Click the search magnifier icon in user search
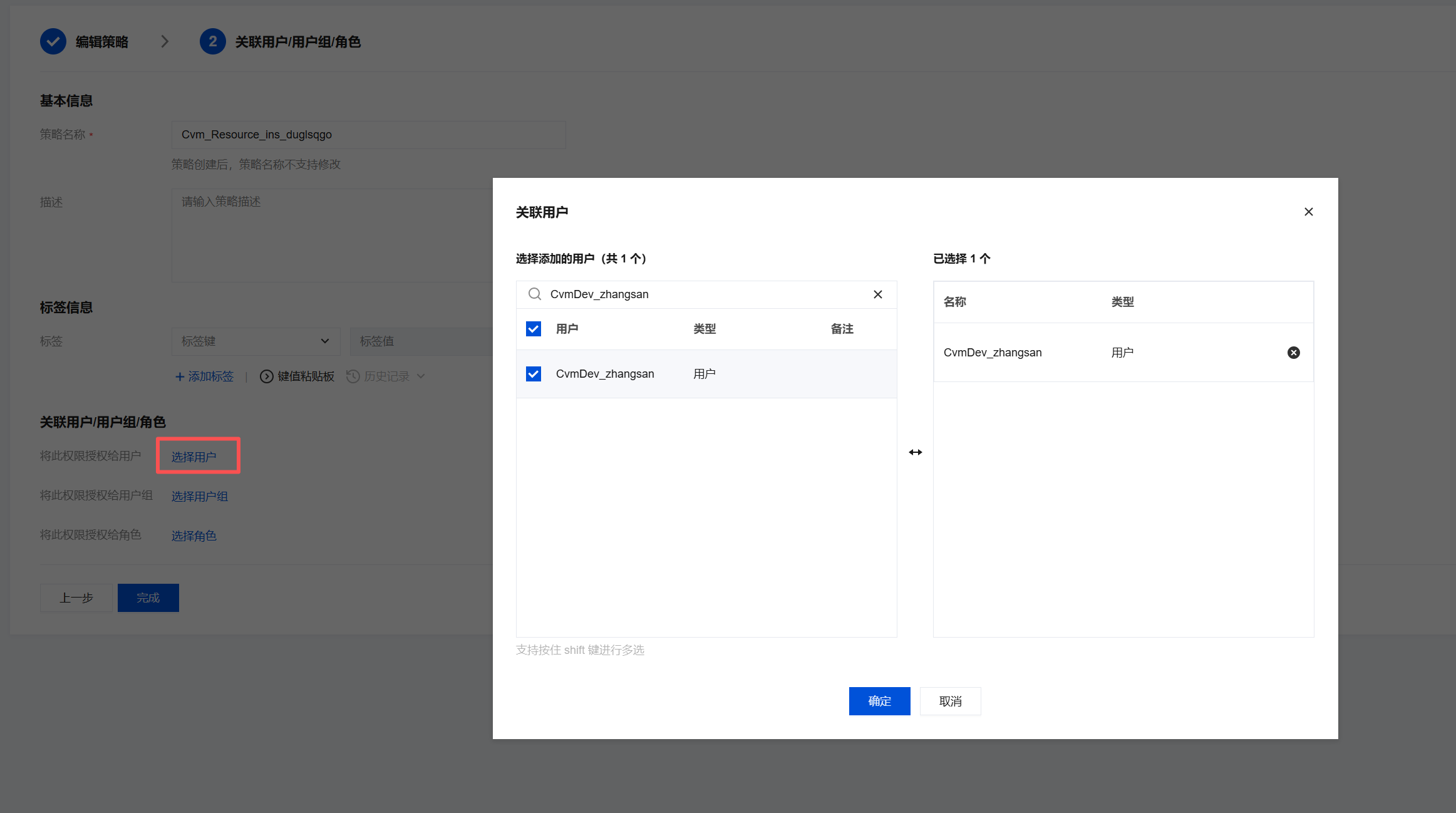Viewport: 1456px width, 813px height. [x=534, y=294]
